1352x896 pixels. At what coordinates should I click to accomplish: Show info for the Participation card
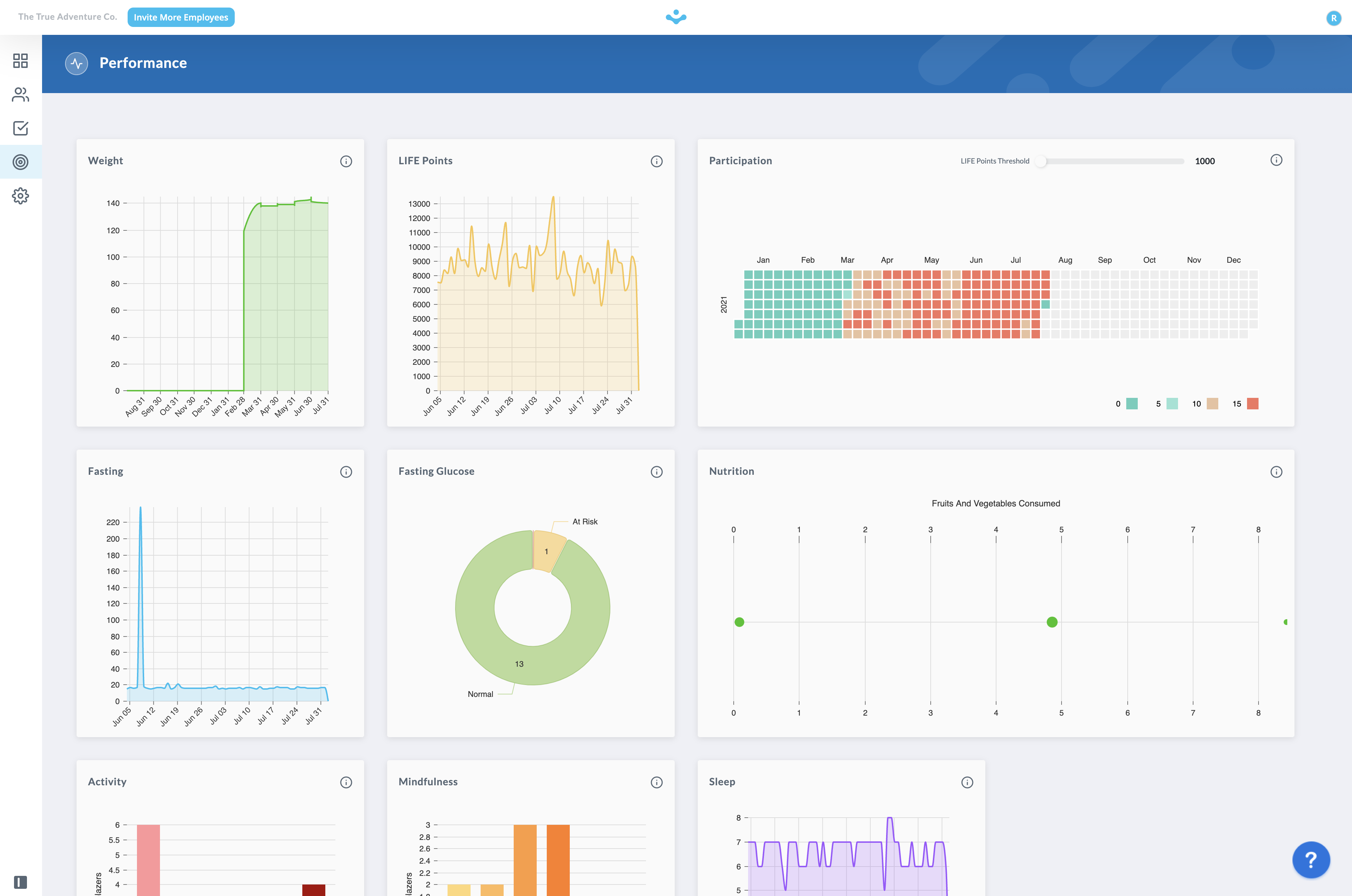[1276, 160]
